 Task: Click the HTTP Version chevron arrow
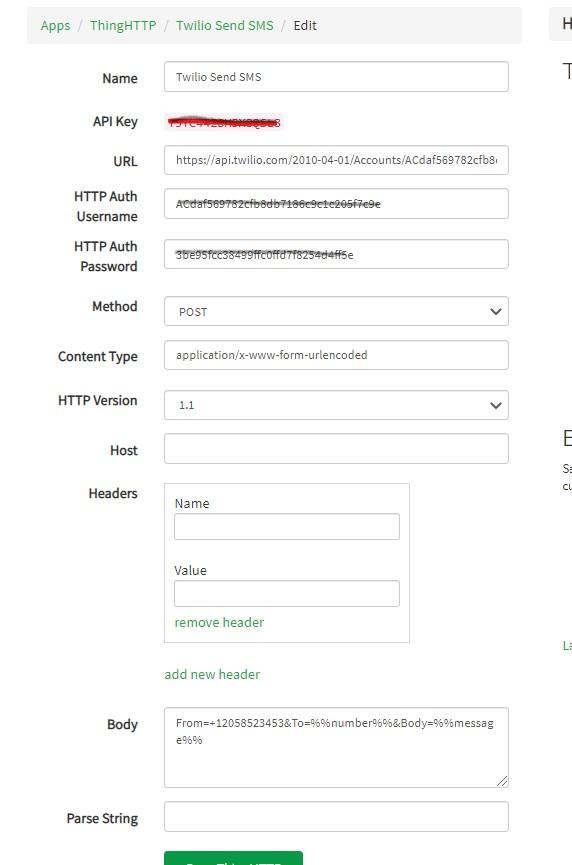tap(495, 405)
